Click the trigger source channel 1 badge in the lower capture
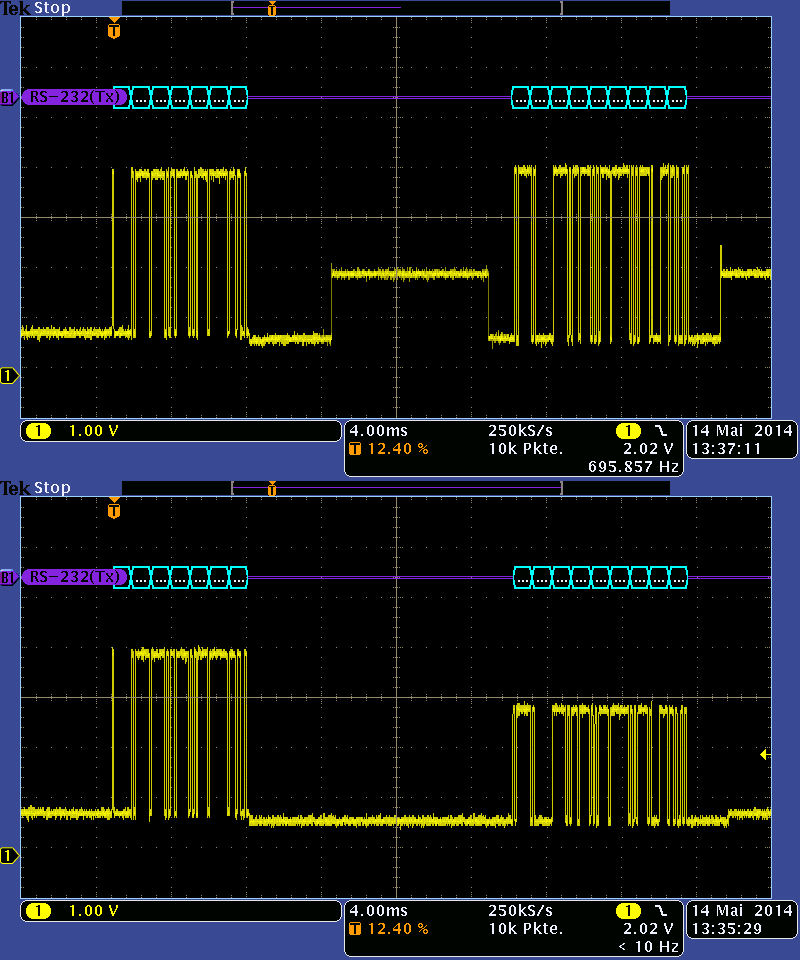Screen dimensions: 800x960 pos(628,911)
